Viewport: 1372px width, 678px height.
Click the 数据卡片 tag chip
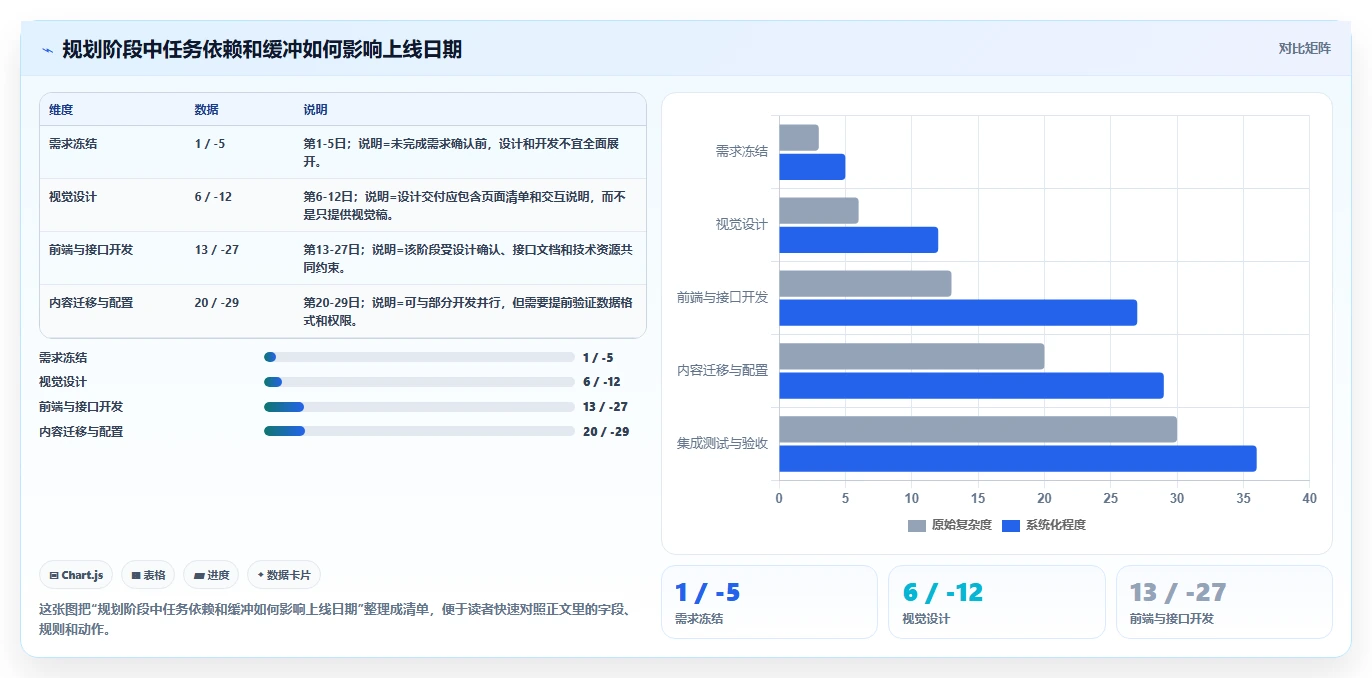[284, 575]
